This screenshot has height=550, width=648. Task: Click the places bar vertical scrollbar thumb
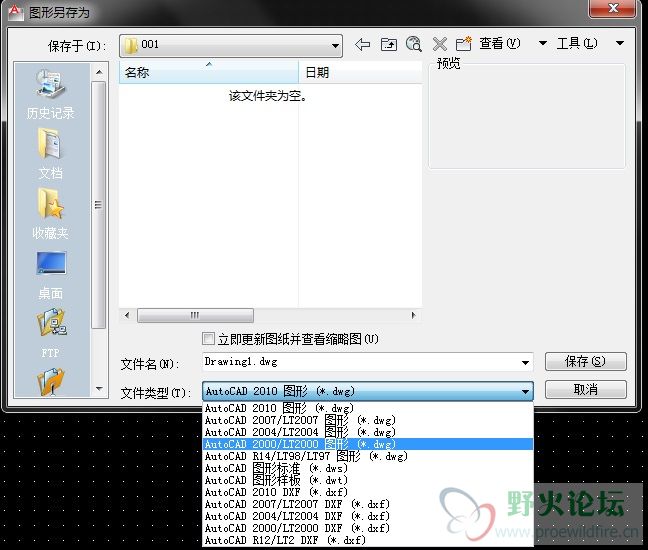(x=98, y=205)
